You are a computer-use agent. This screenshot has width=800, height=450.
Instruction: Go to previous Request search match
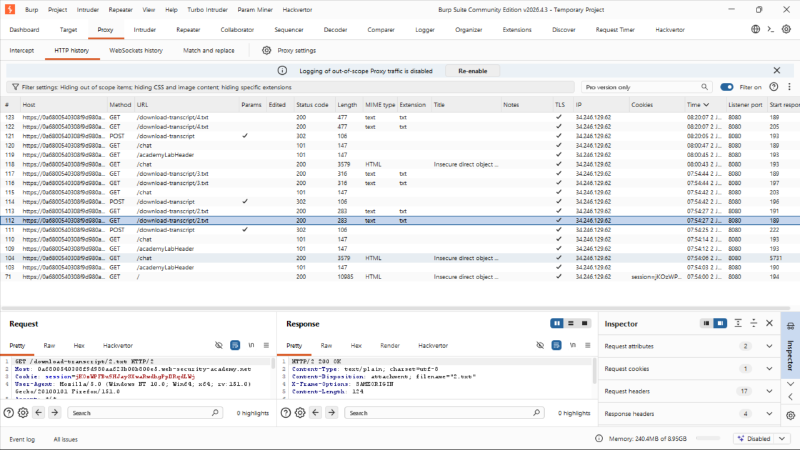coord(39,413)
